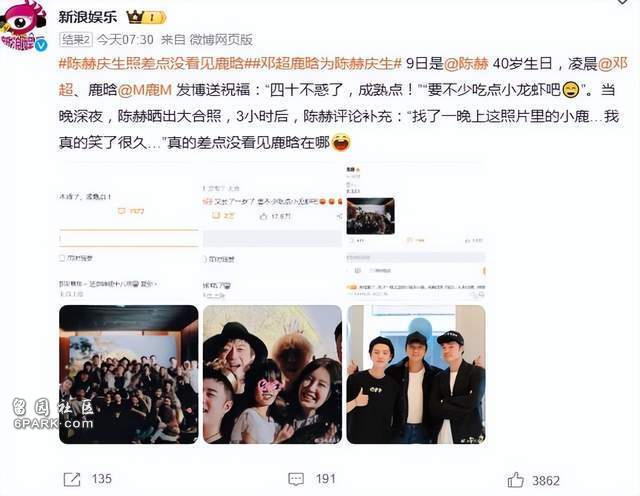
Task: Open hashtag #邓超鹿晗为陈赫庆生#
Action: pos(323,64)
